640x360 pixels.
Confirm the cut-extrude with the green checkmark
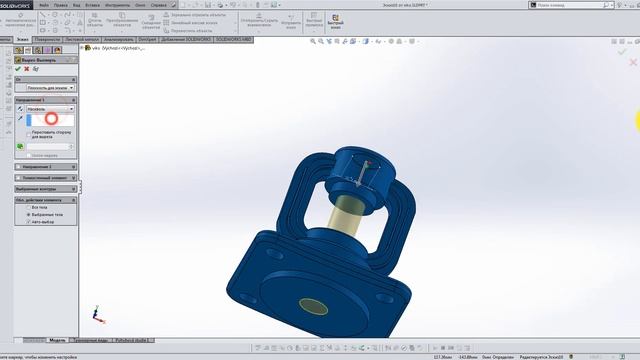click(x=18, y=69)
